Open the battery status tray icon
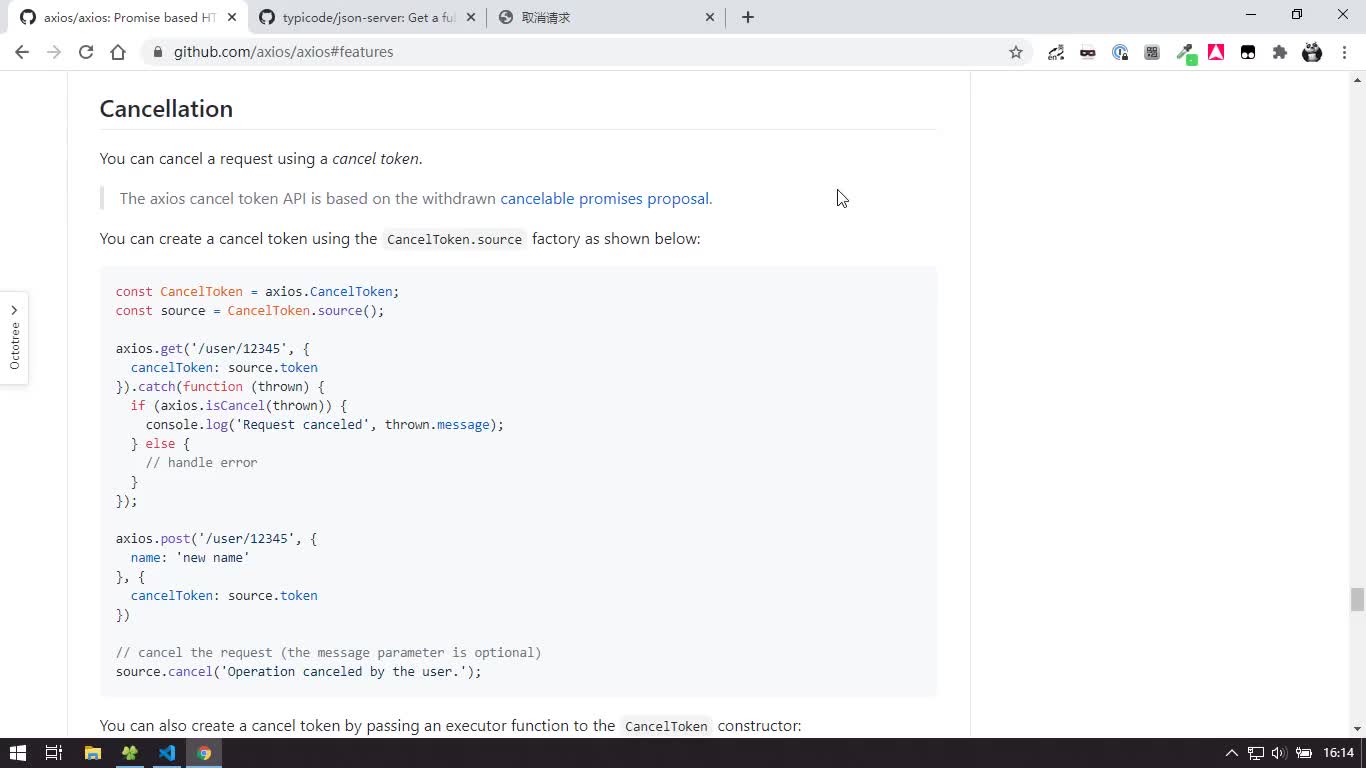The image size is (1366, 768). (x=1304, y=753)
